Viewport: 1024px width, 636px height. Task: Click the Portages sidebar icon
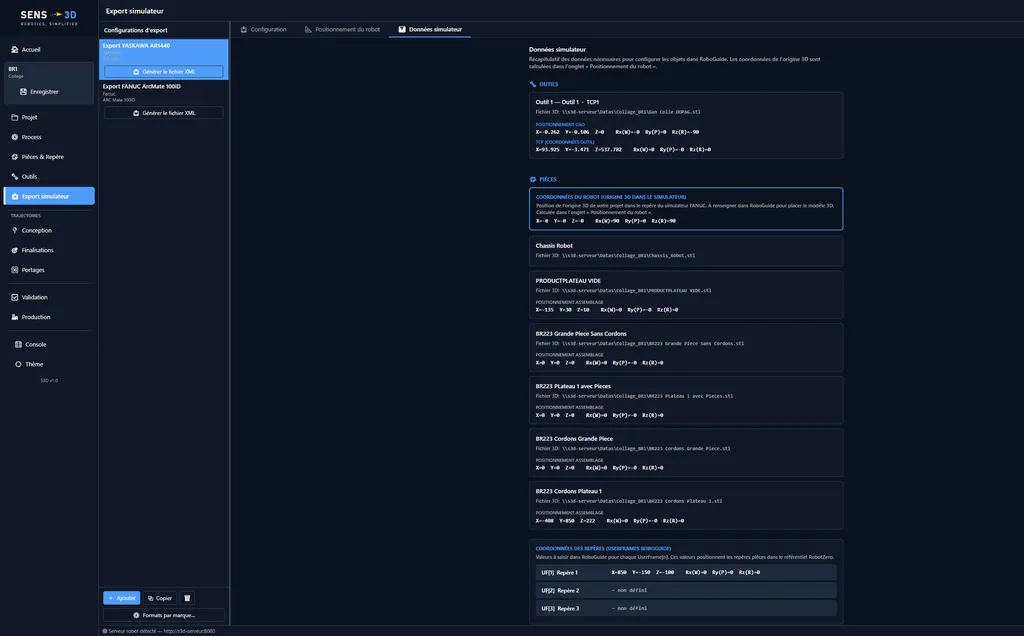tap(15, 270)
